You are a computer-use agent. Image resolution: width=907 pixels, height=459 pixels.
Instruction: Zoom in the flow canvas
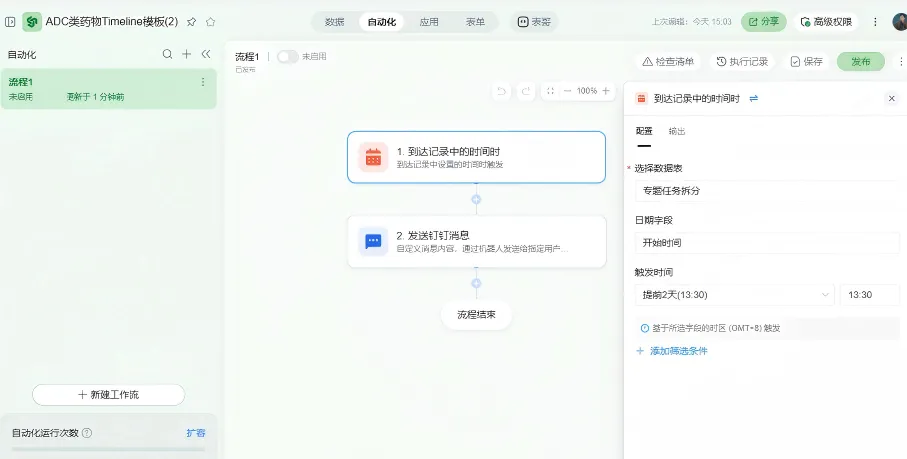coord(606,91)
